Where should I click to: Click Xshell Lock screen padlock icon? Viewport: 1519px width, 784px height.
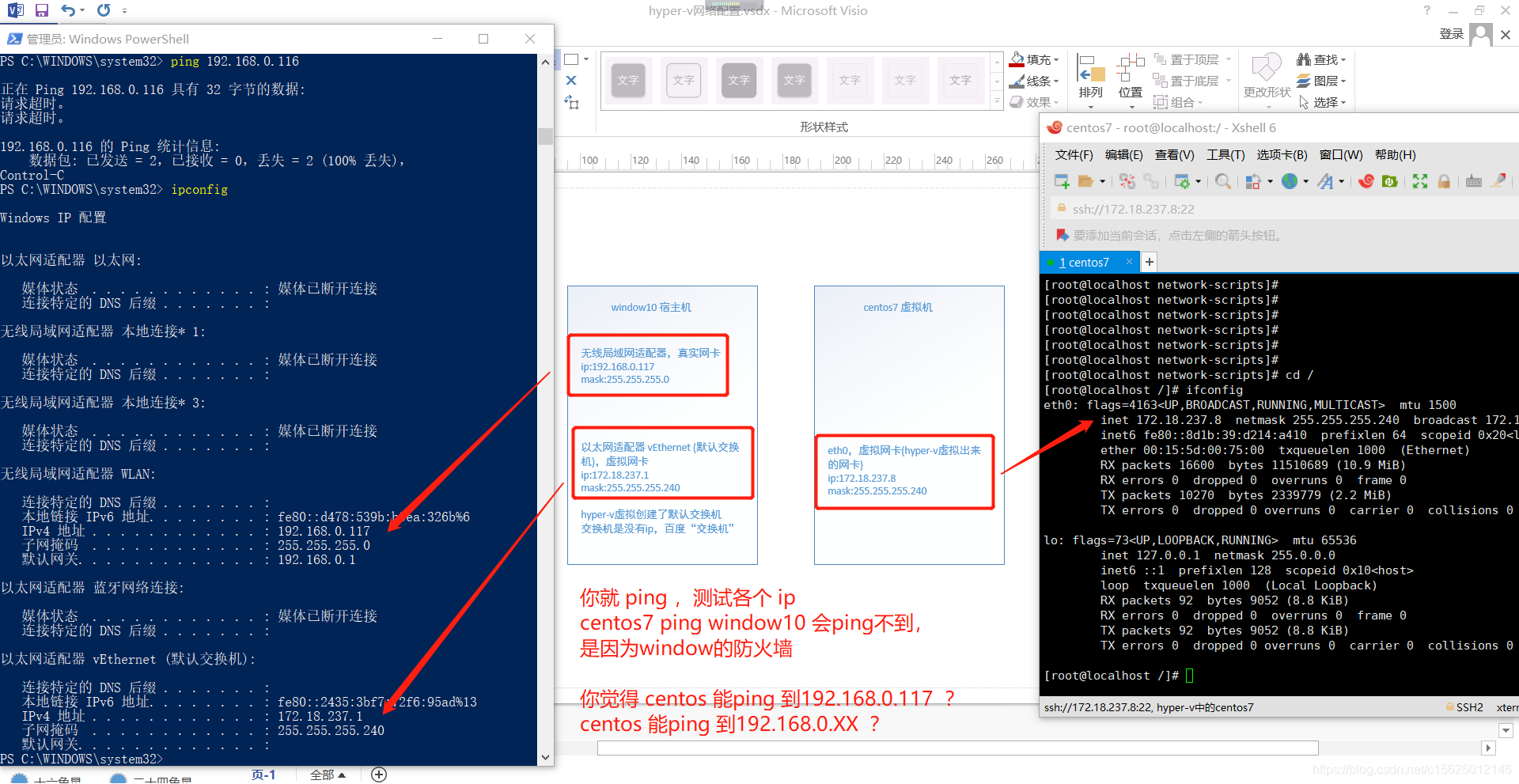point(1444,182)
